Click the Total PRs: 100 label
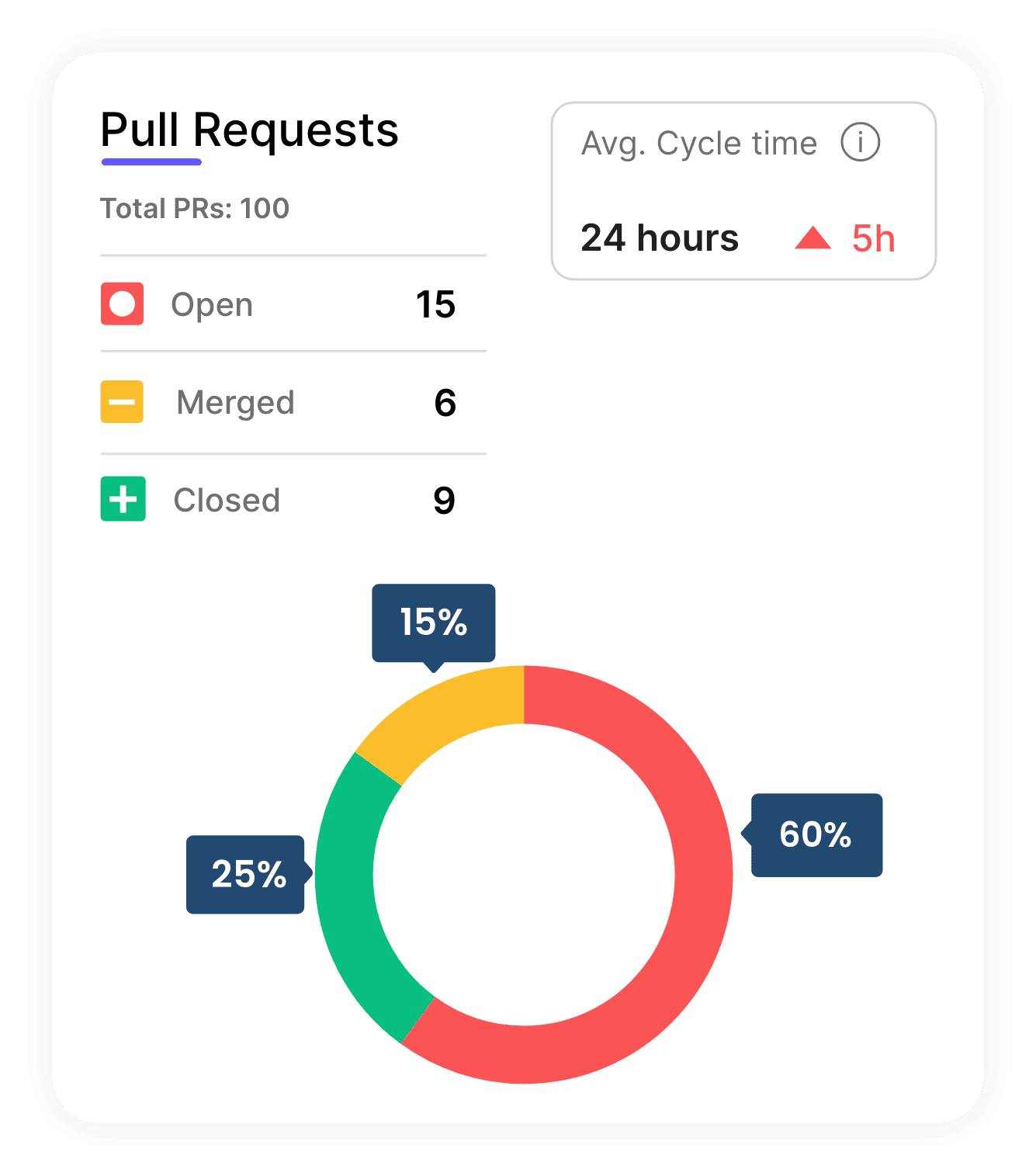This screenshot has width=1036, height=1176. point(195,208)
